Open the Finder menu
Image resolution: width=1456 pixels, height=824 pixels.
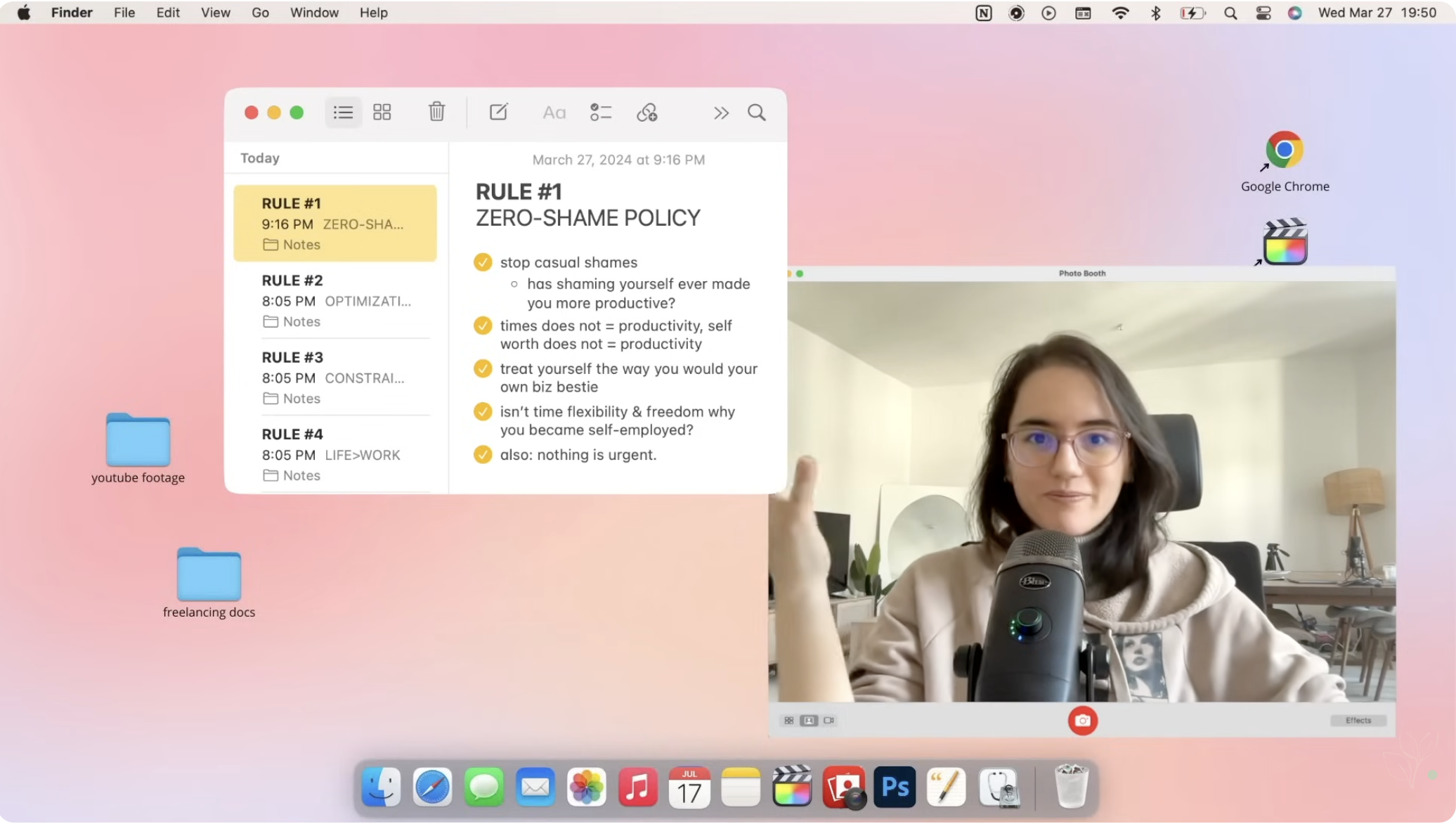point(72,13)
